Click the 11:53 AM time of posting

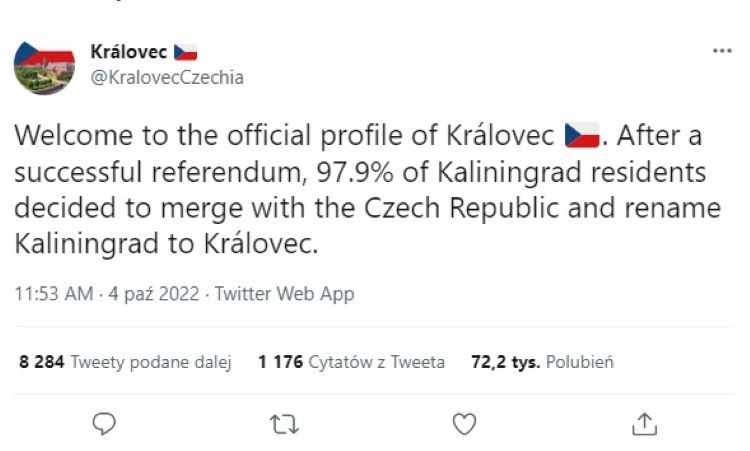click(53, 295)
